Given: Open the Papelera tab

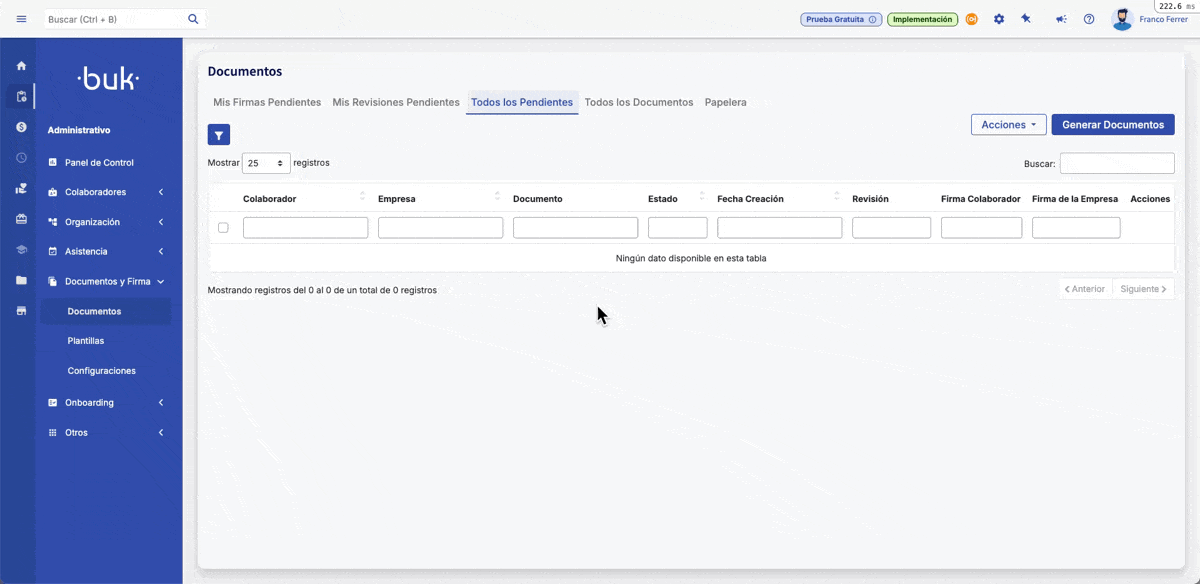Looking at the screenshot, I should pos(725,102).
